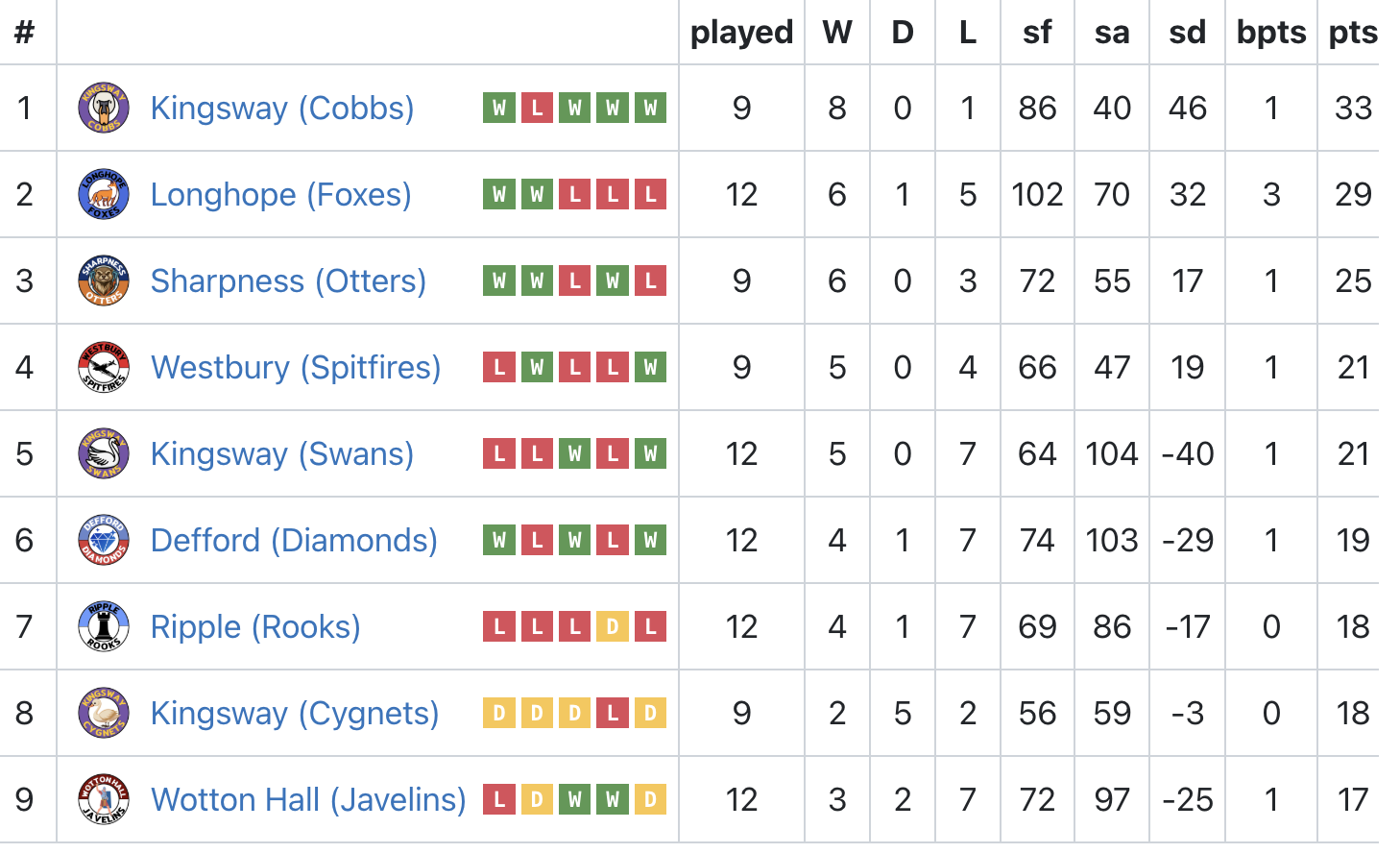Click the Westbury Spitfires crest icon
This screenshot has height=853, width=1400.
[x=104, y=367]
